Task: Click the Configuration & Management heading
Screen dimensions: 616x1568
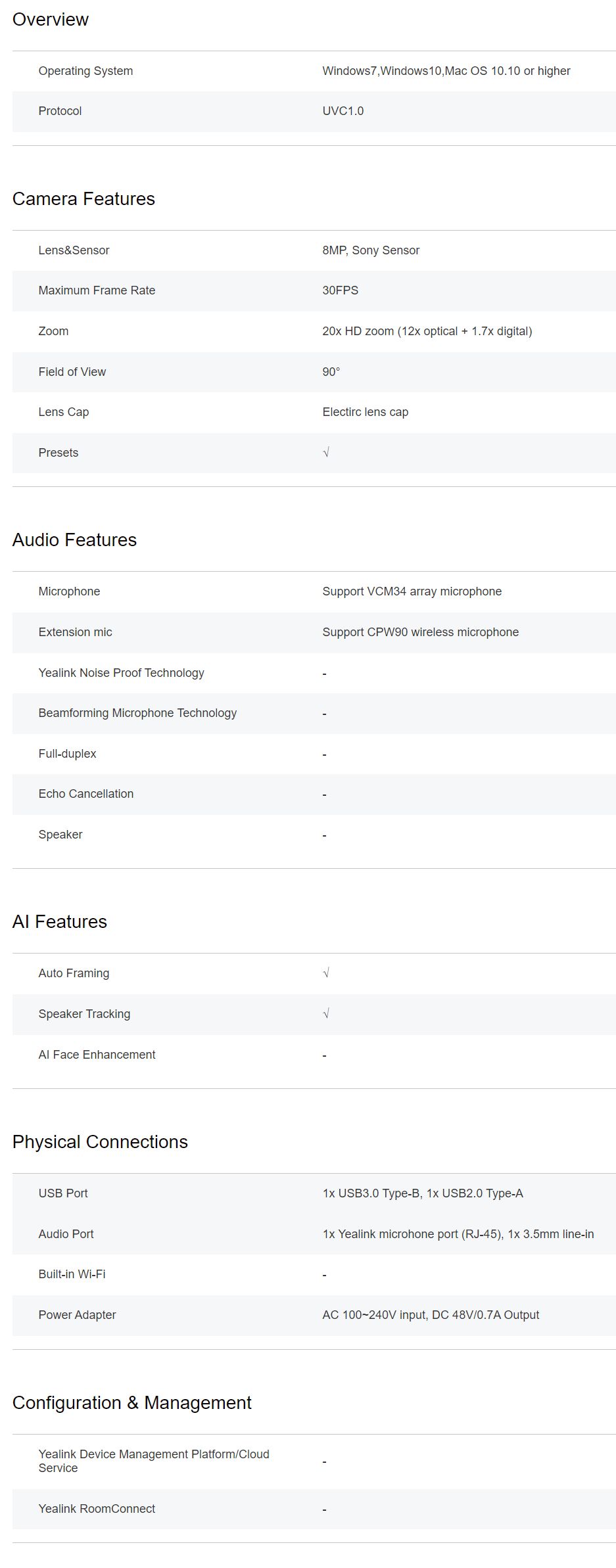Action: tap(131, 1403)
